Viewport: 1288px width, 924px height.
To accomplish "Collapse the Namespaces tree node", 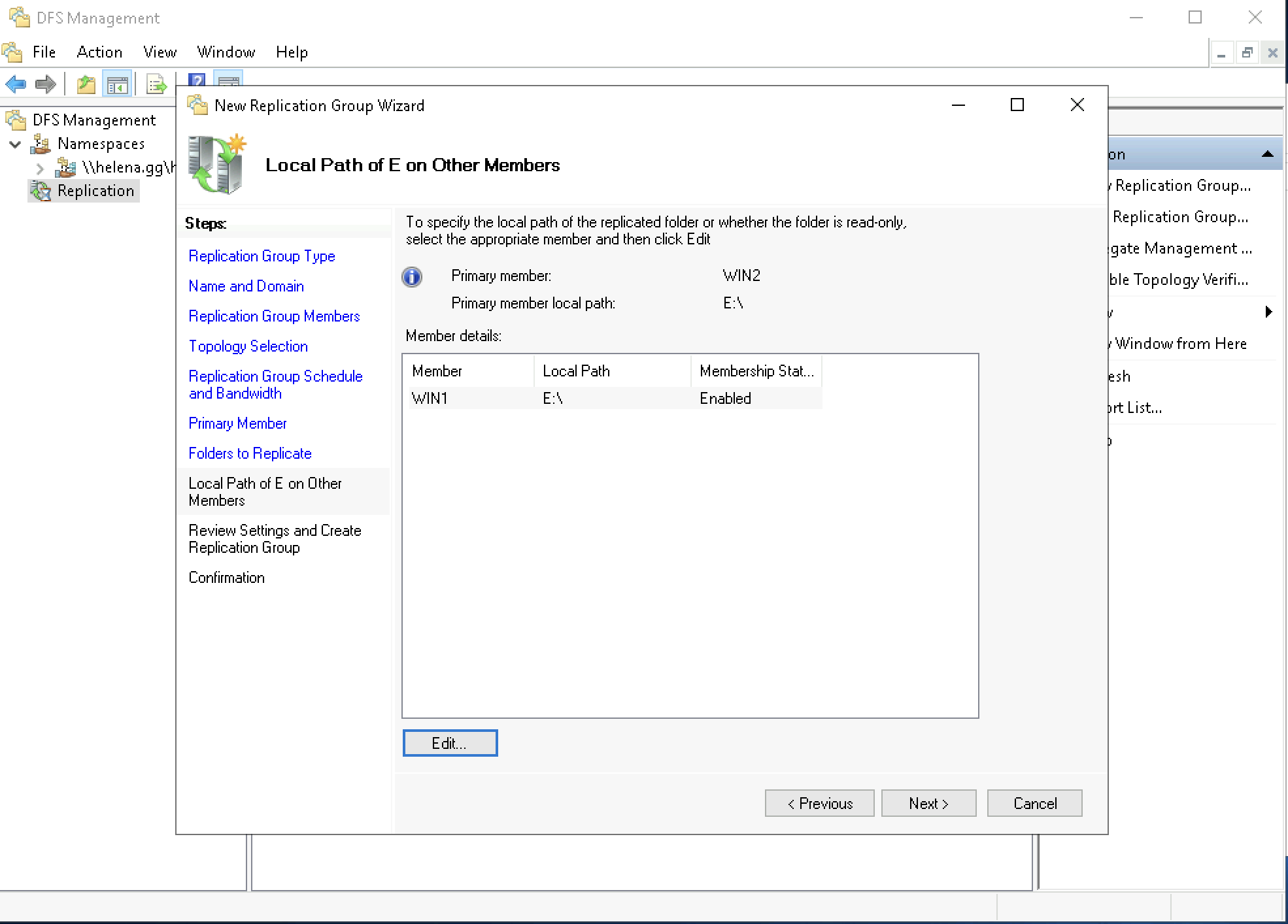I will coord(15,144).
